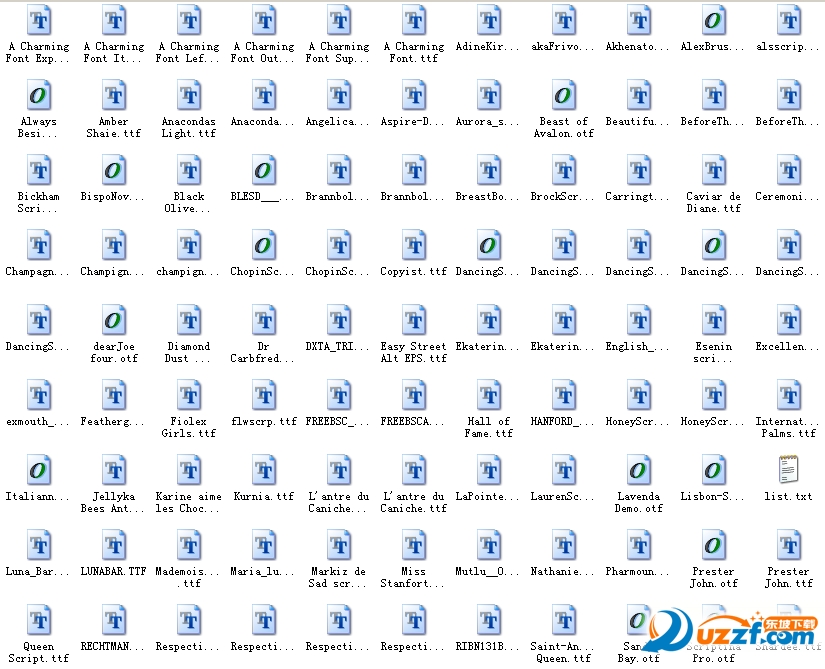This screenshot has width=825, height=669.
Task: Select Prester John.ttf font icon
Action: tap(789, 545)
